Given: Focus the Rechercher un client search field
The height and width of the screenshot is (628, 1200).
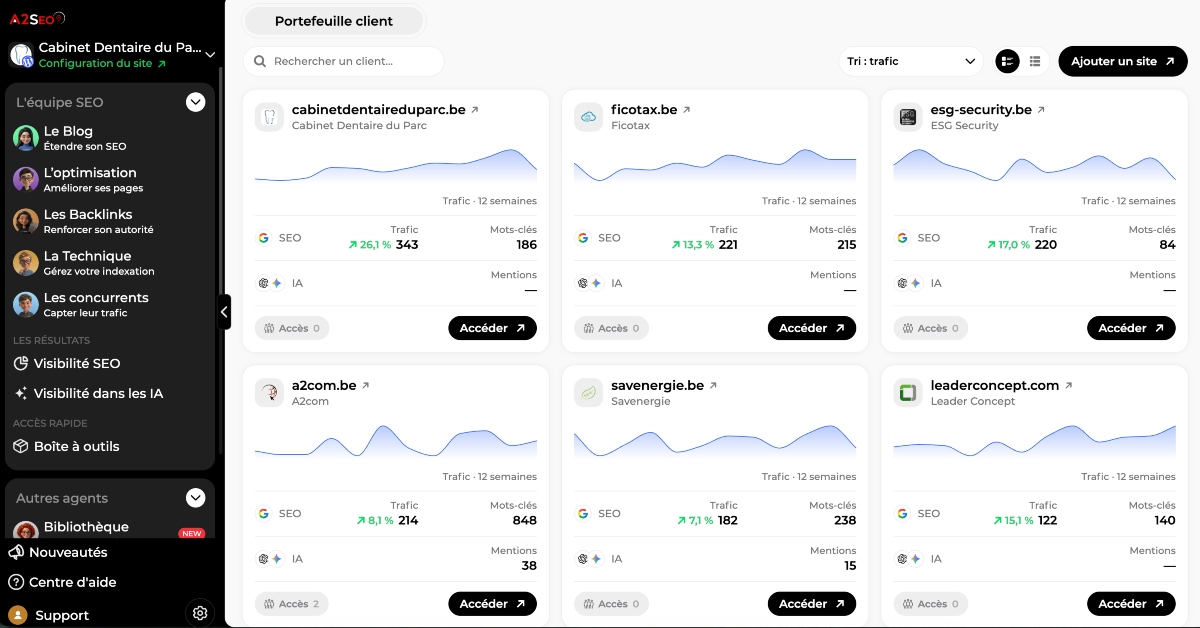Looking at the screenshot, I should click(344, 61).
